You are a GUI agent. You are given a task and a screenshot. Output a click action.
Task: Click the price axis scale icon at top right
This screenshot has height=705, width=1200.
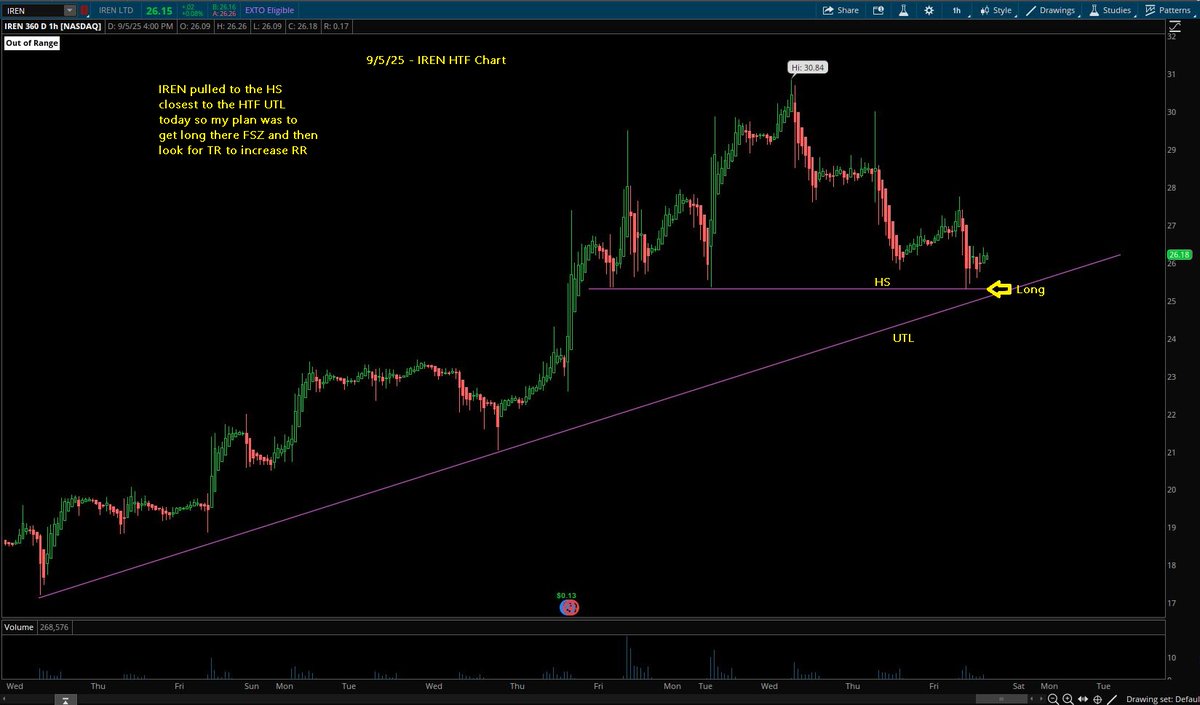click(1175, 26)
